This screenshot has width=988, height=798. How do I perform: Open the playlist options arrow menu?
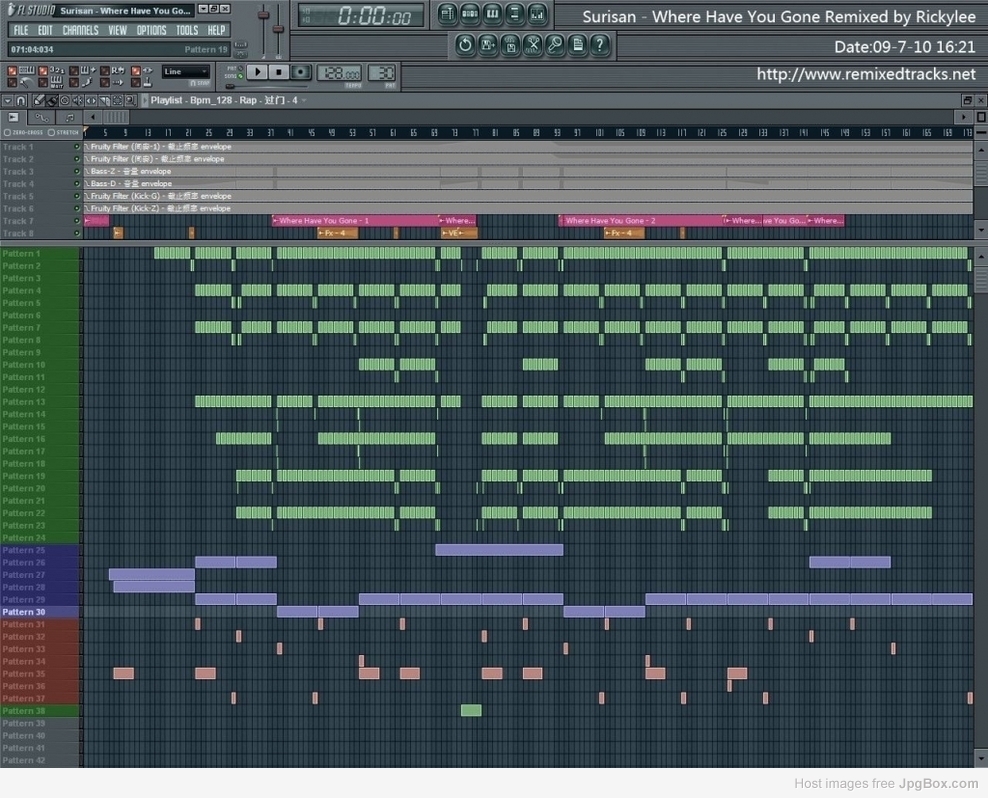click(x=7, y=100)
